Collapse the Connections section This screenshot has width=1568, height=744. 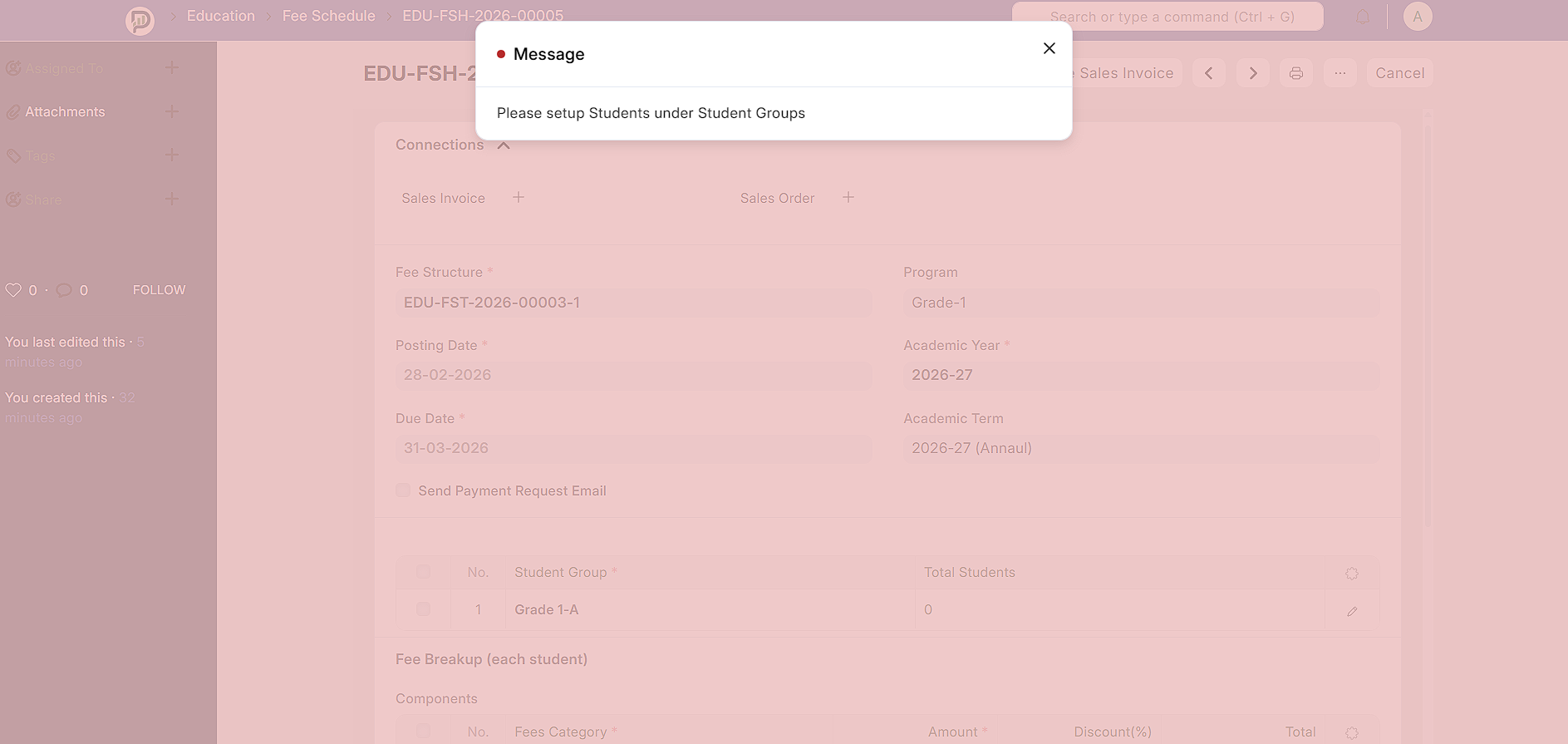[504, 145]
